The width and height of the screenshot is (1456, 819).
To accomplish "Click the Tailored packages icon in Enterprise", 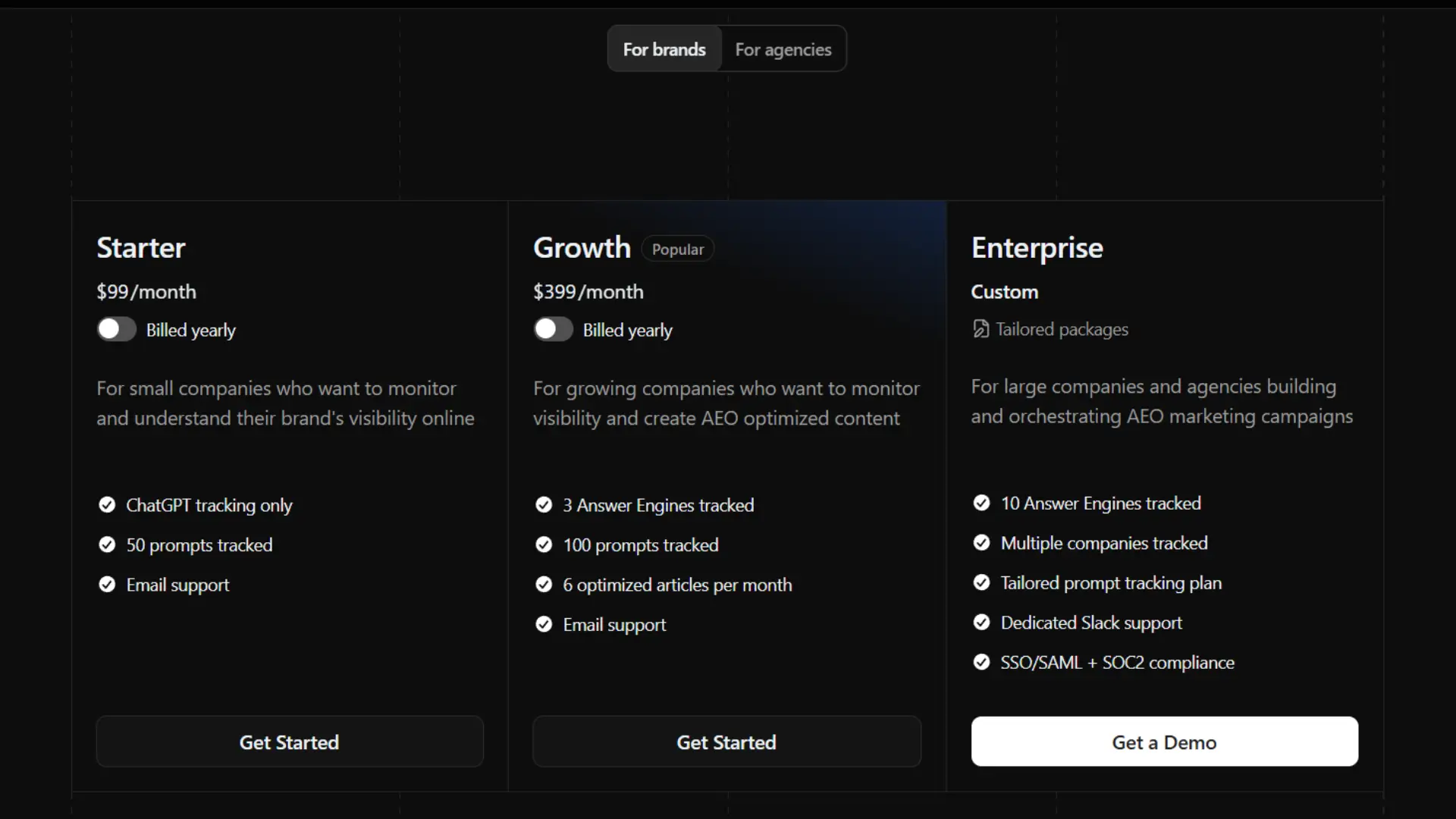I will point(981,328).
